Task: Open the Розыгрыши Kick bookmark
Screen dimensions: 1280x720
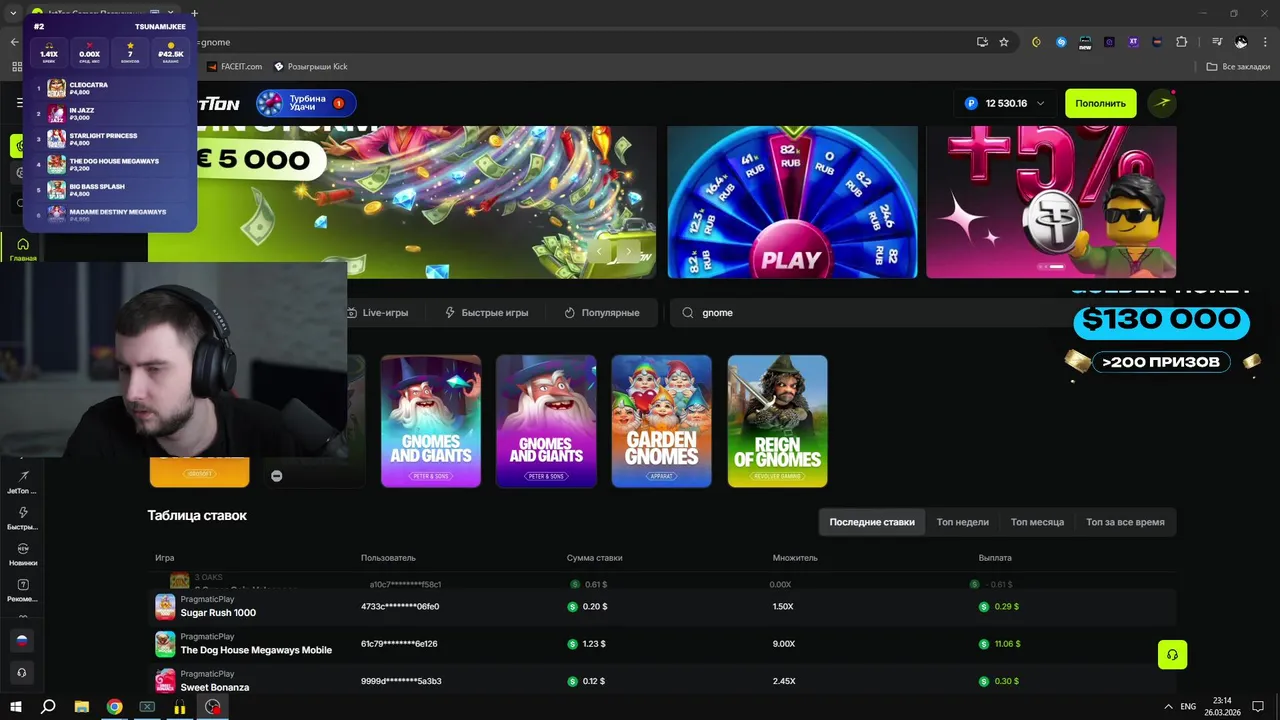Action: [x=310, y=67]
